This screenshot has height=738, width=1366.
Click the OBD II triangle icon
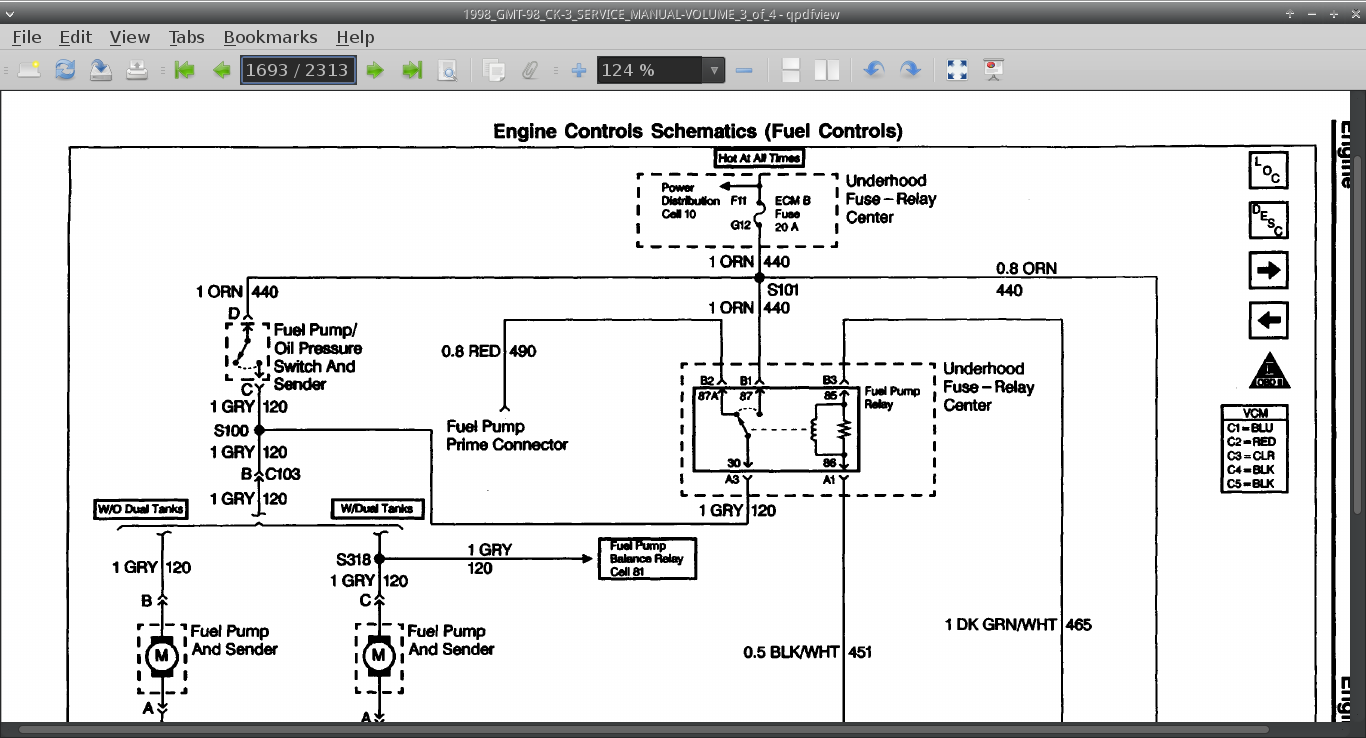click(x=1270, y=371)
